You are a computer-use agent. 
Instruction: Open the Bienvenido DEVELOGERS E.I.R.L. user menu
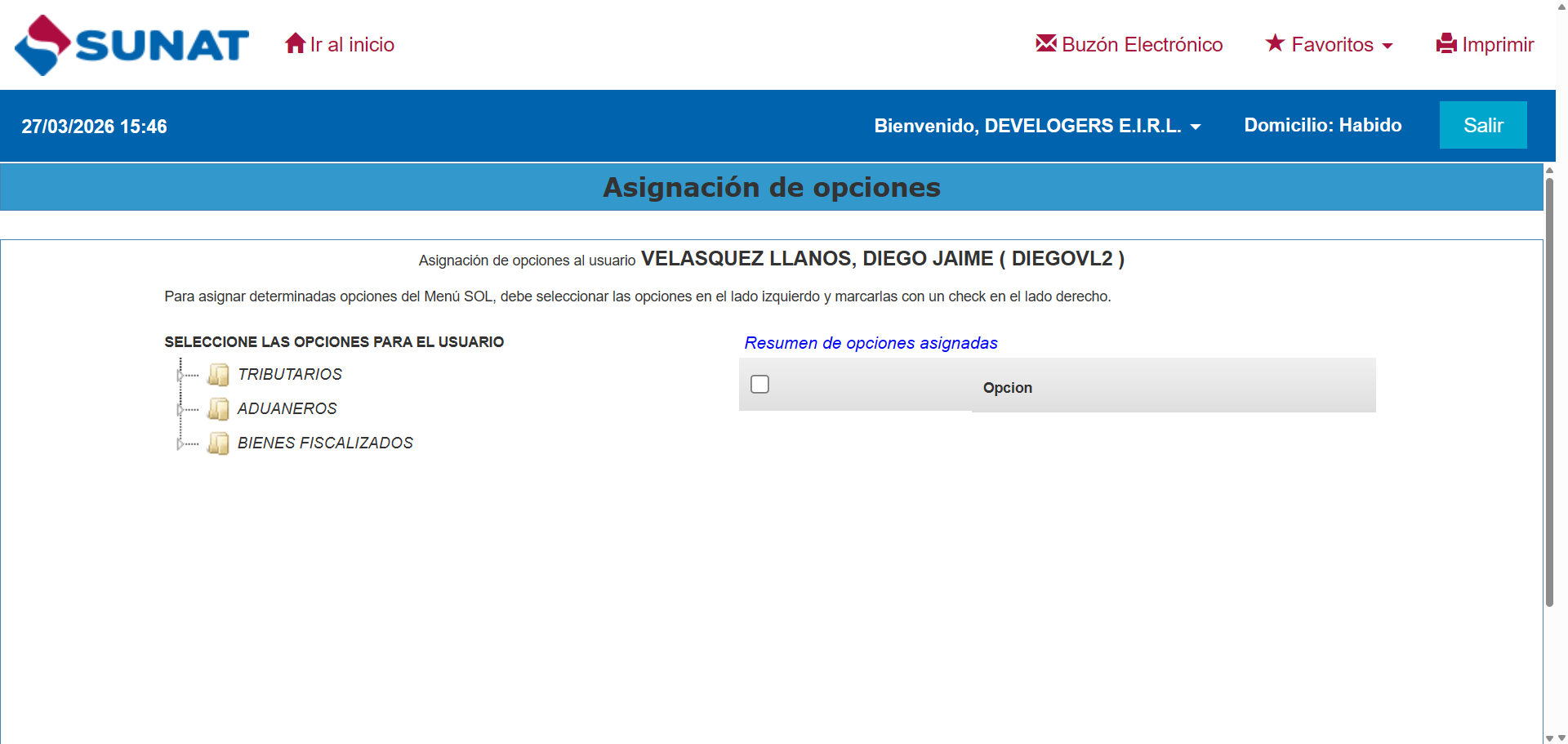[x=1036, y=126]
